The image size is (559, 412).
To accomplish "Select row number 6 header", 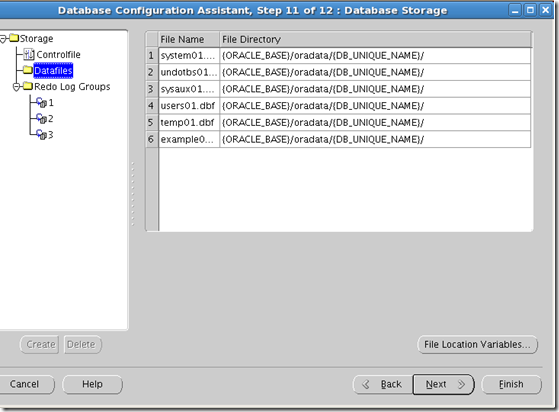I will (152, 139).
